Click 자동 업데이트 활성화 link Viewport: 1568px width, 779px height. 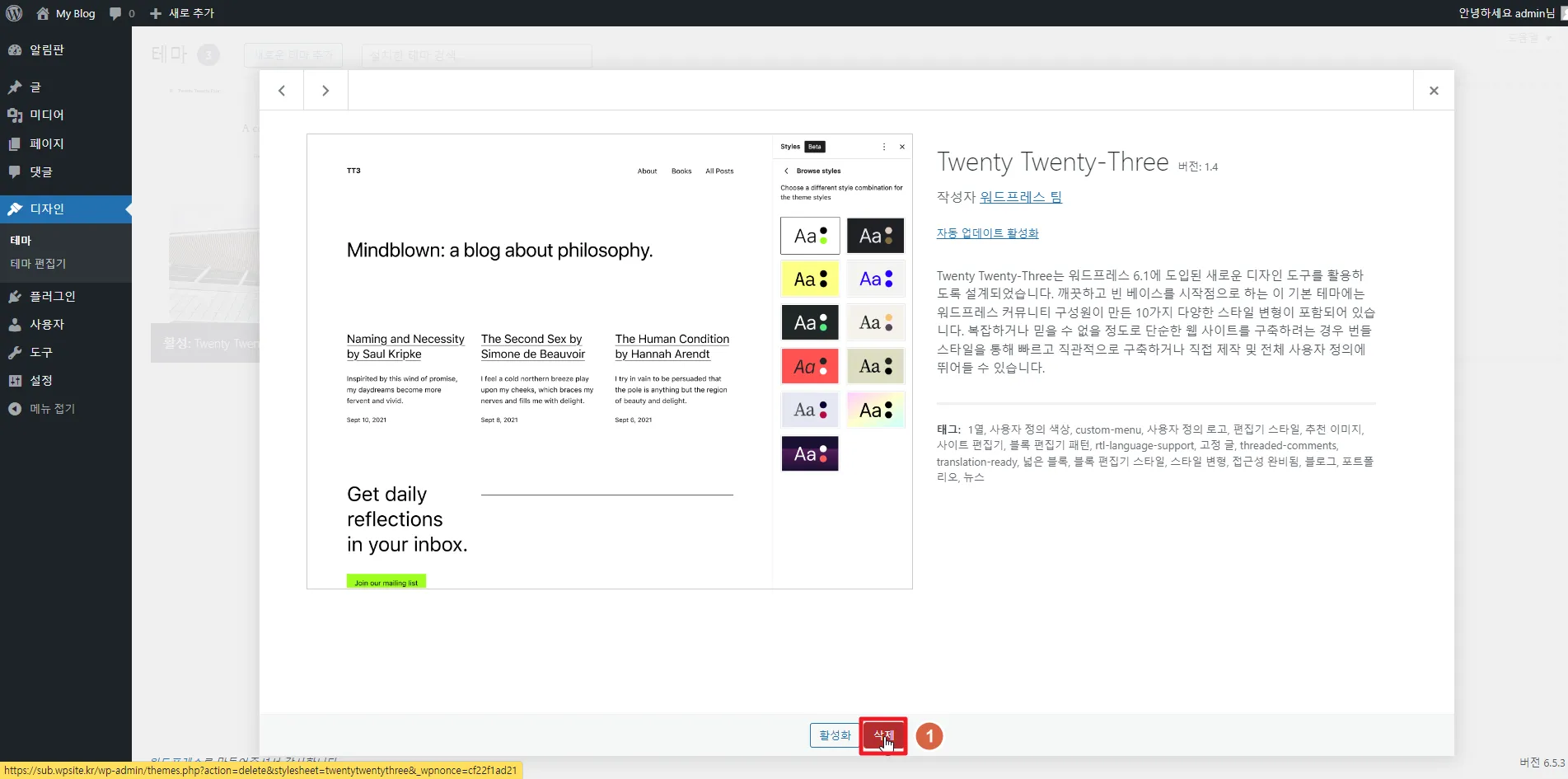pyautogui.click(x=987, y=233)
